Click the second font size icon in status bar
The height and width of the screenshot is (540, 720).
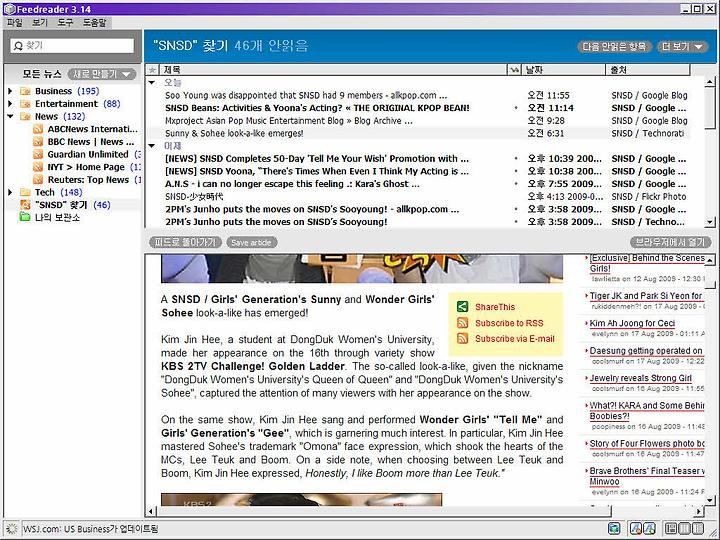point(649,529)
